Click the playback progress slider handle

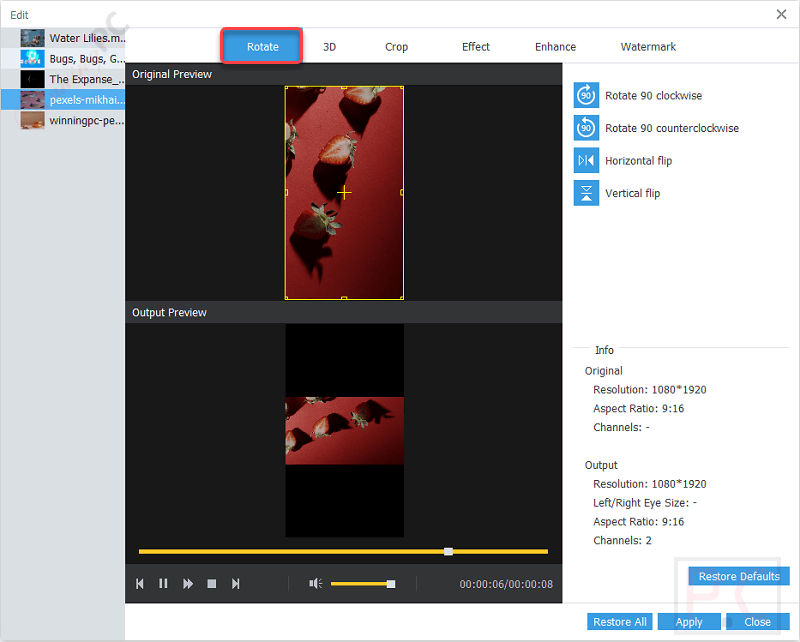pyautogui.click(x=448, y=552)
